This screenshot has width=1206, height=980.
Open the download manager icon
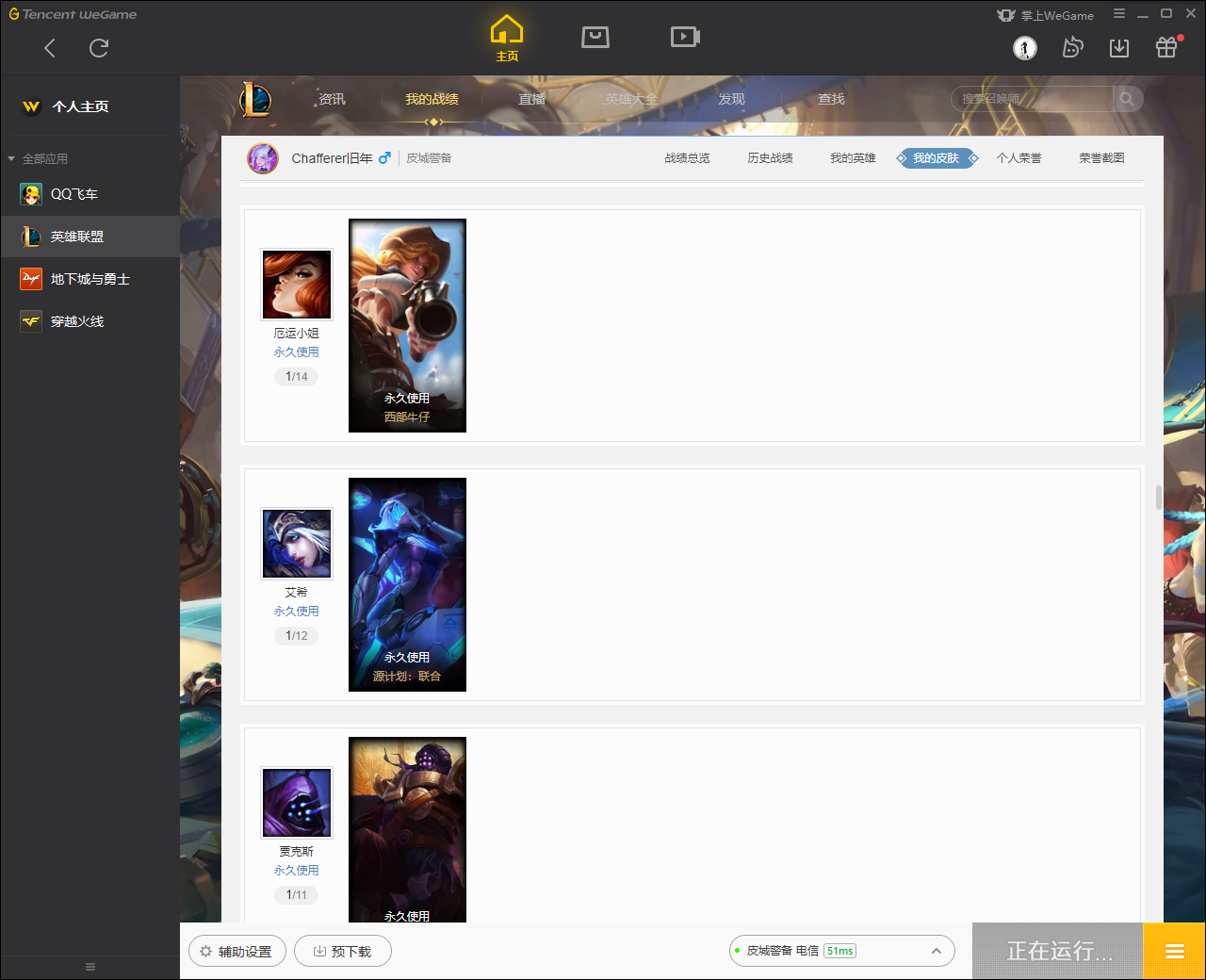pyautogui.click(x=1119, y=47)
